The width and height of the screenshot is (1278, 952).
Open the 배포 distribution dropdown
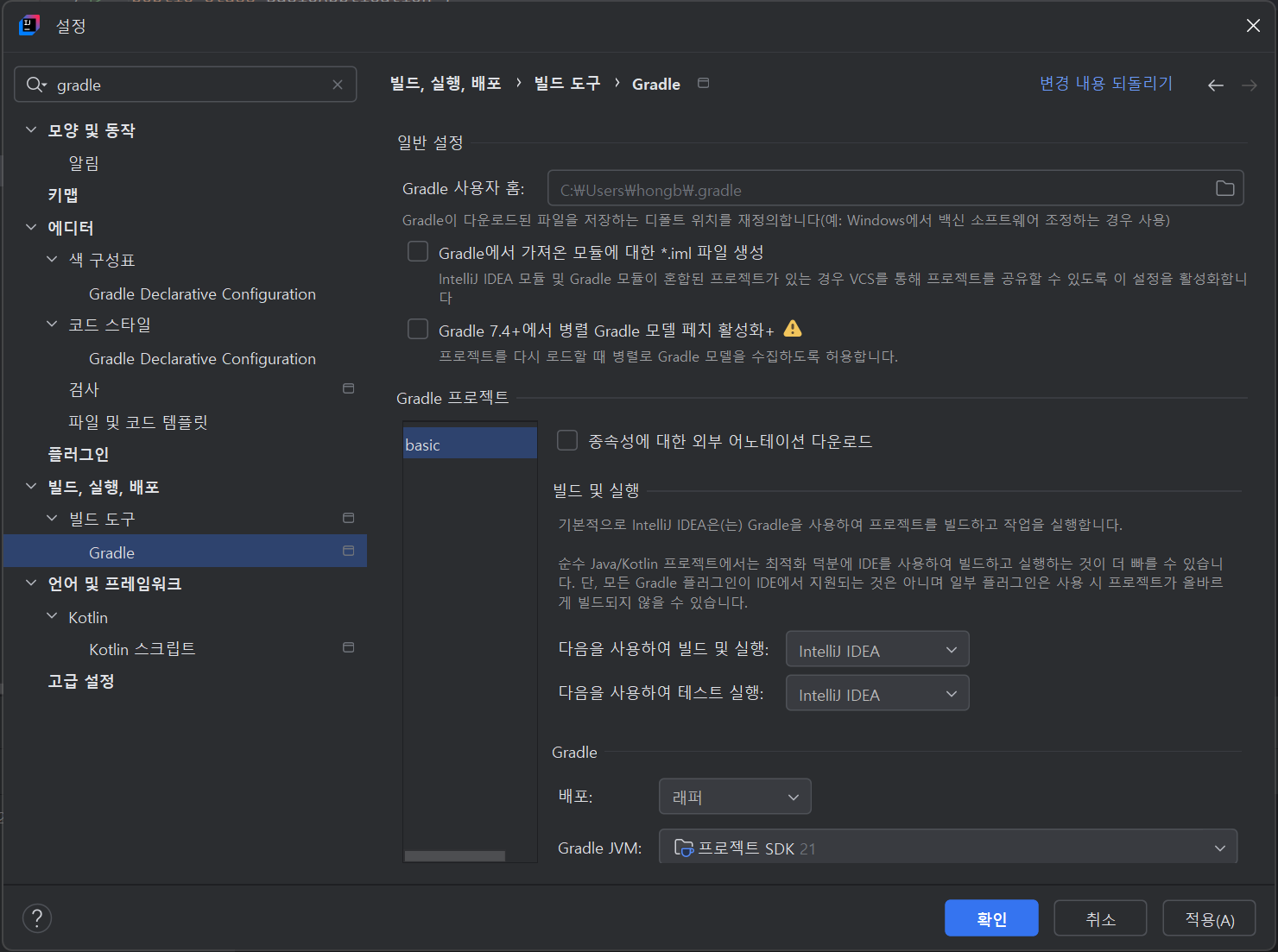735,797
